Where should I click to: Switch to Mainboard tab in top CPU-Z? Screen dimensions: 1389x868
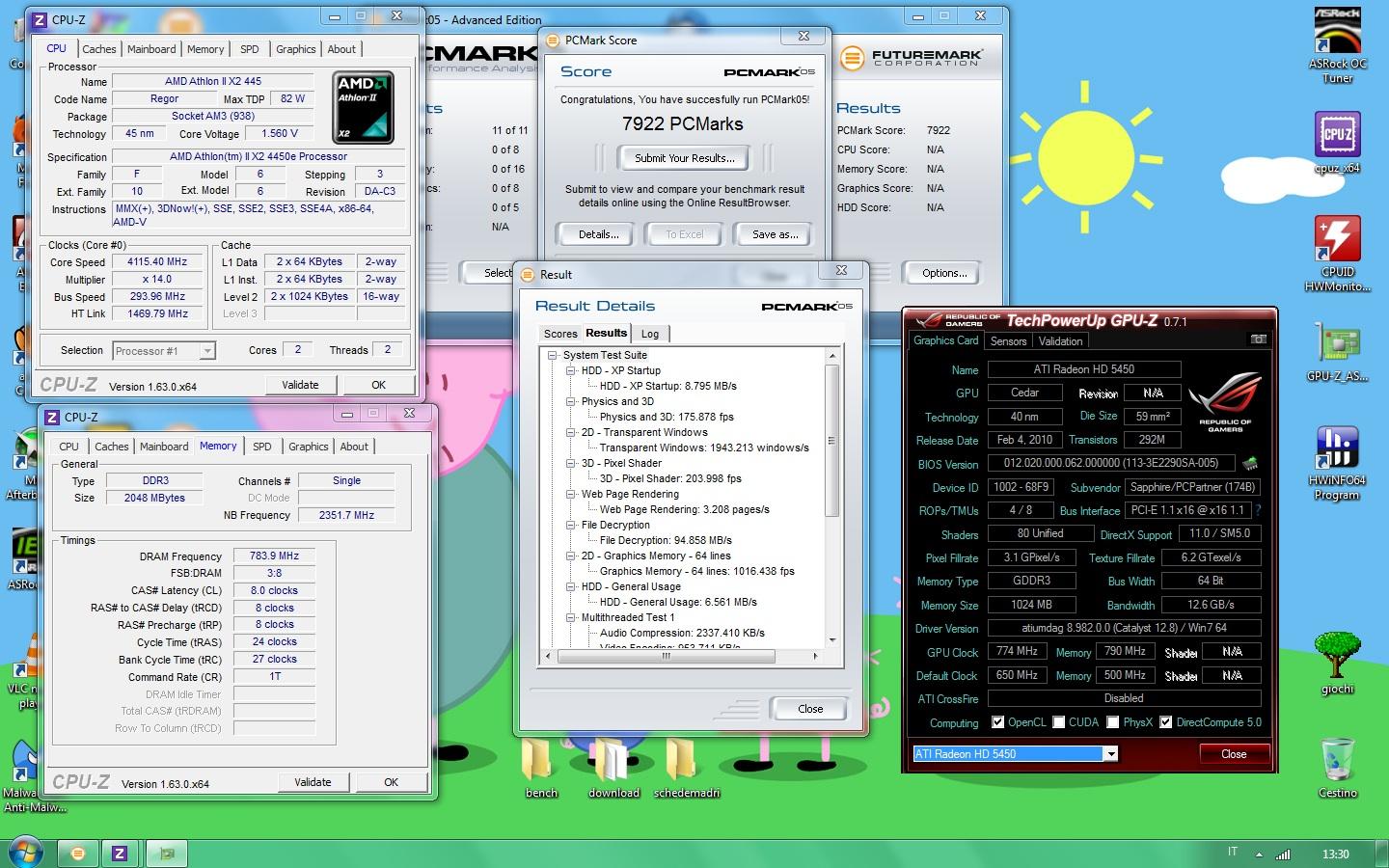[x=151, y=49]
